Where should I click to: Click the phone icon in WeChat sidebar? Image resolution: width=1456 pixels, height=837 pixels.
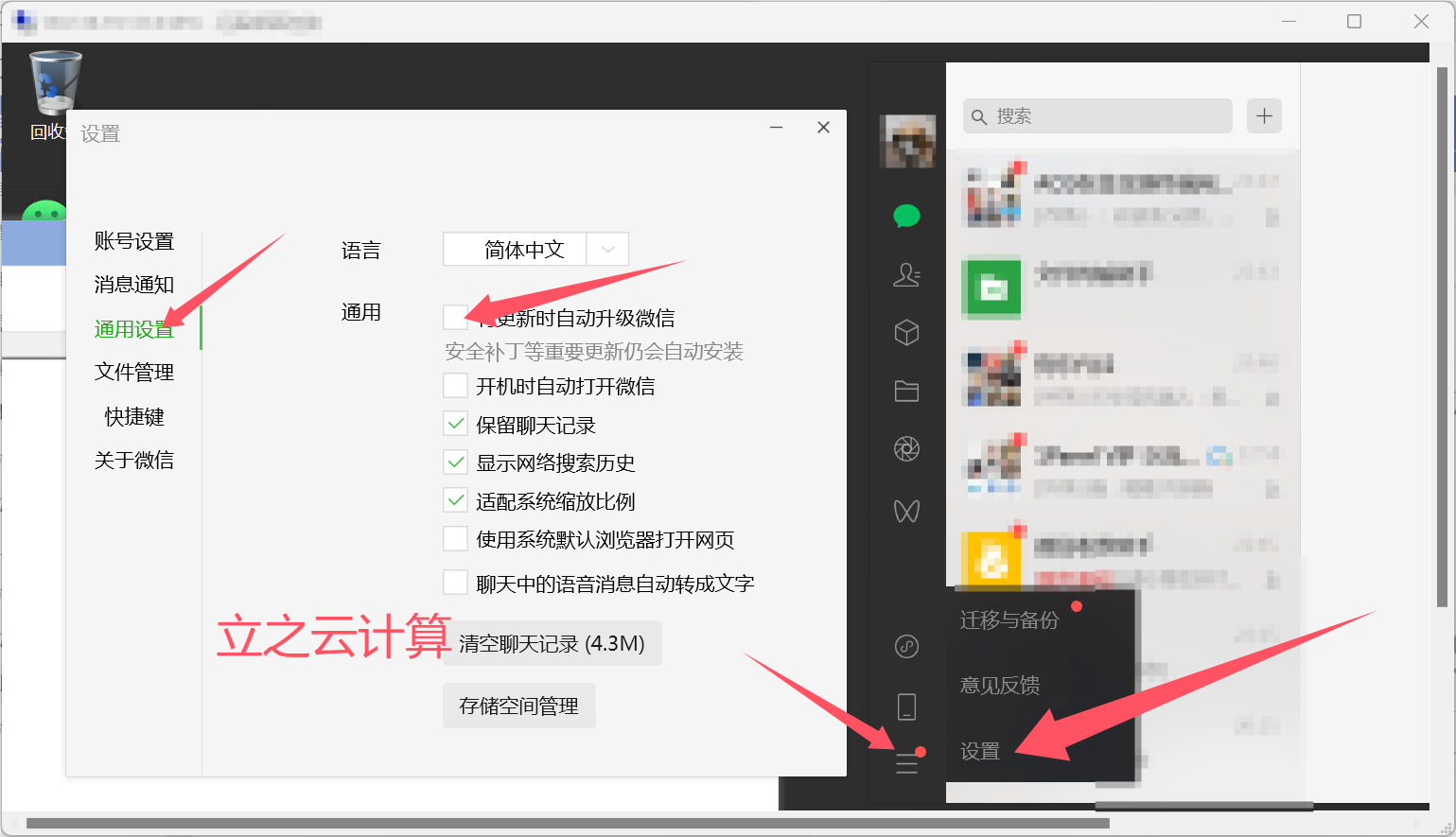pos(906,706)
